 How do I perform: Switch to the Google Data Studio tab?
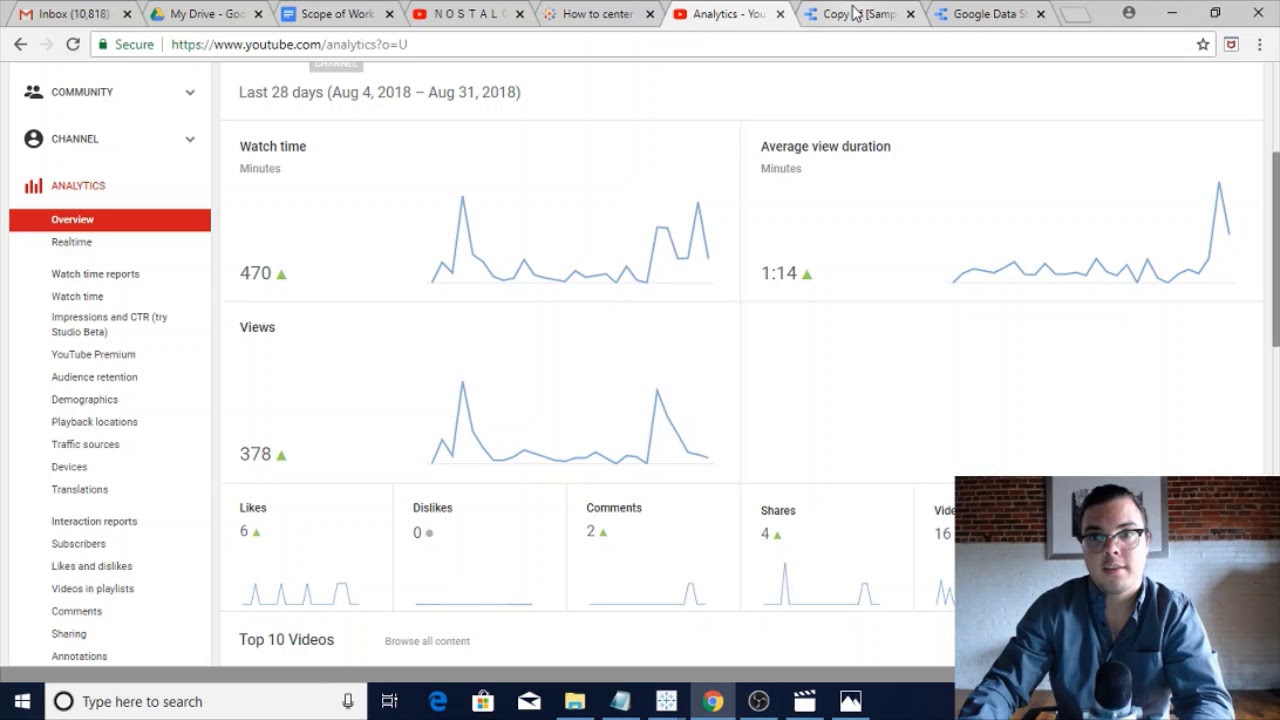coord(990,14)
